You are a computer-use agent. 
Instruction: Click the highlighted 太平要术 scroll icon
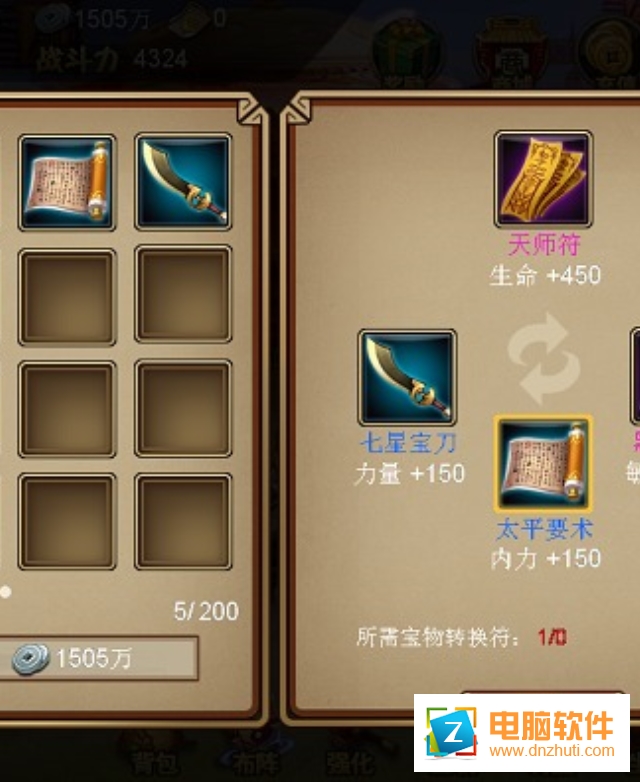point(543,464)
